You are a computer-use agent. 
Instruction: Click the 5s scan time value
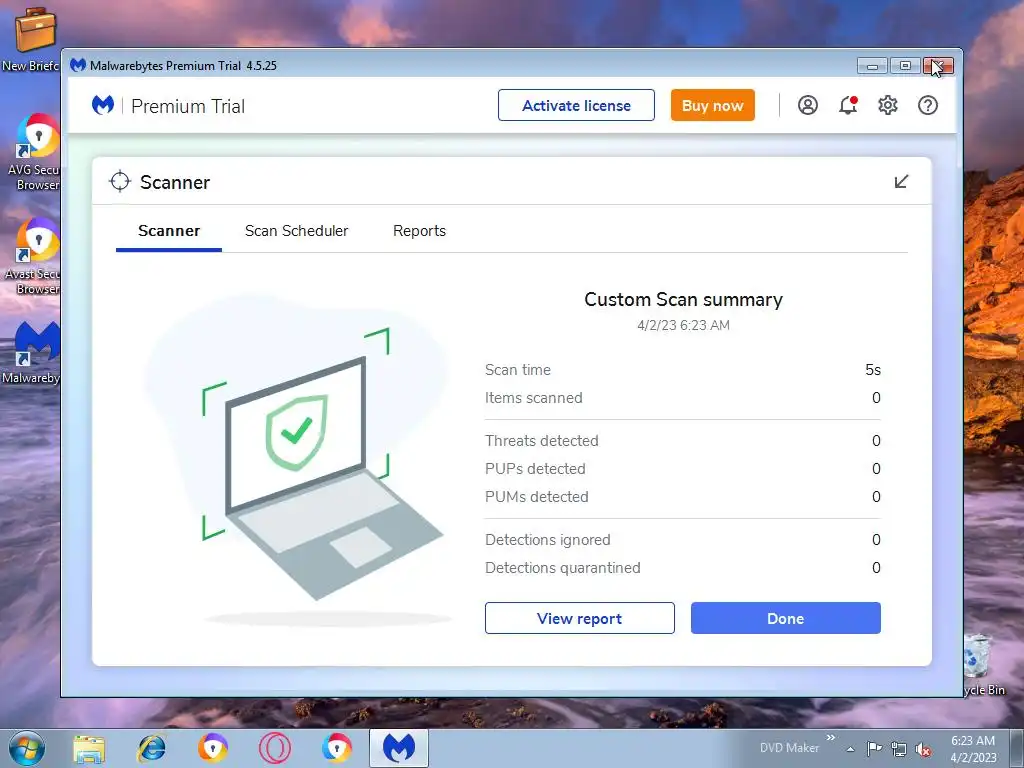click(873, 370)
